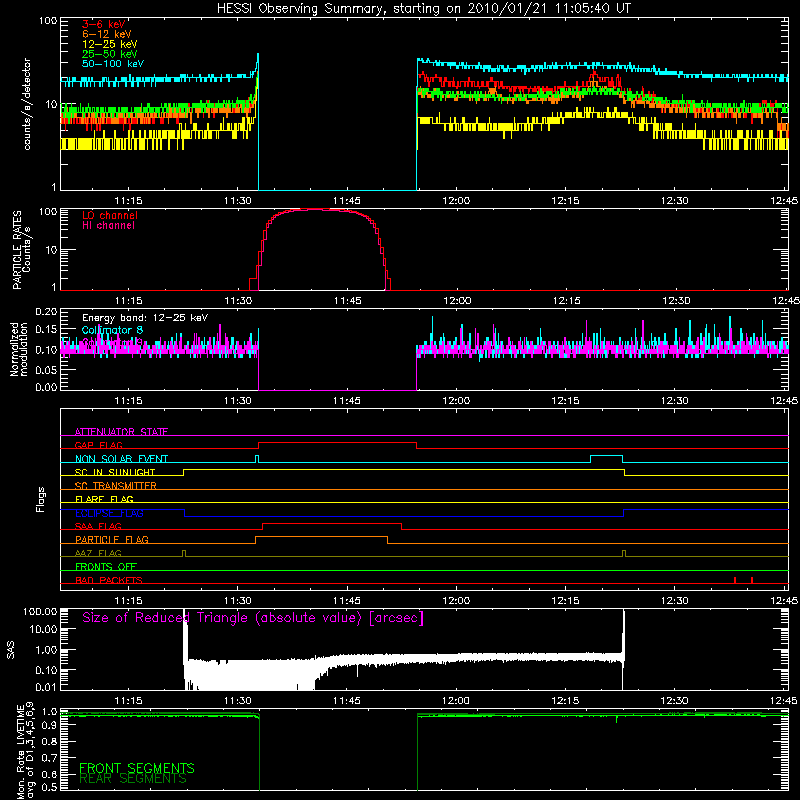Click the counts/s/detector axis label
The image size is (800, 800).
pos(27,104)
